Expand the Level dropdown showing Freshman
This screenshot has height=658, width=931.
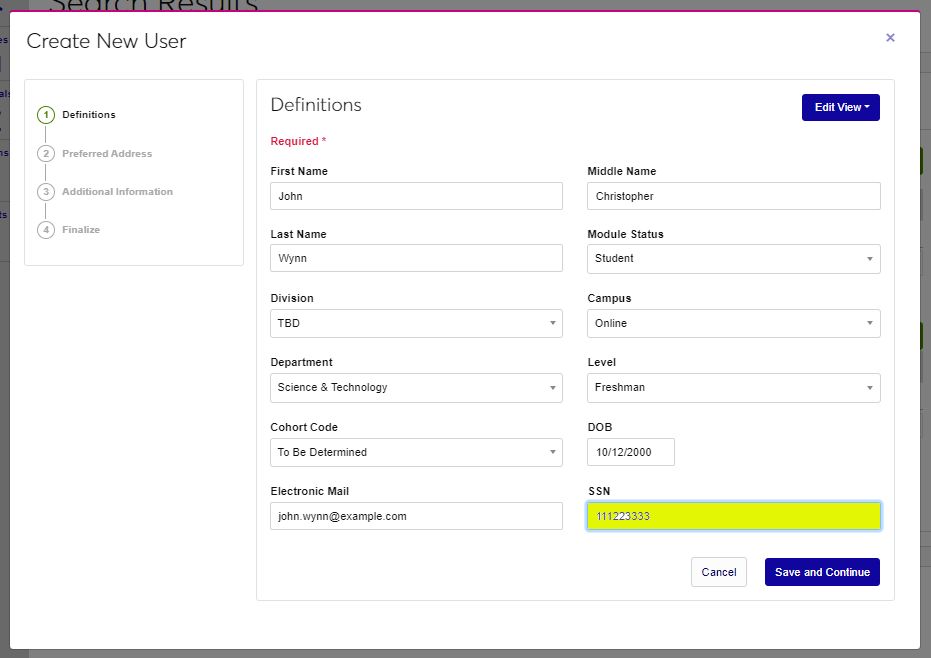[733, 388]
